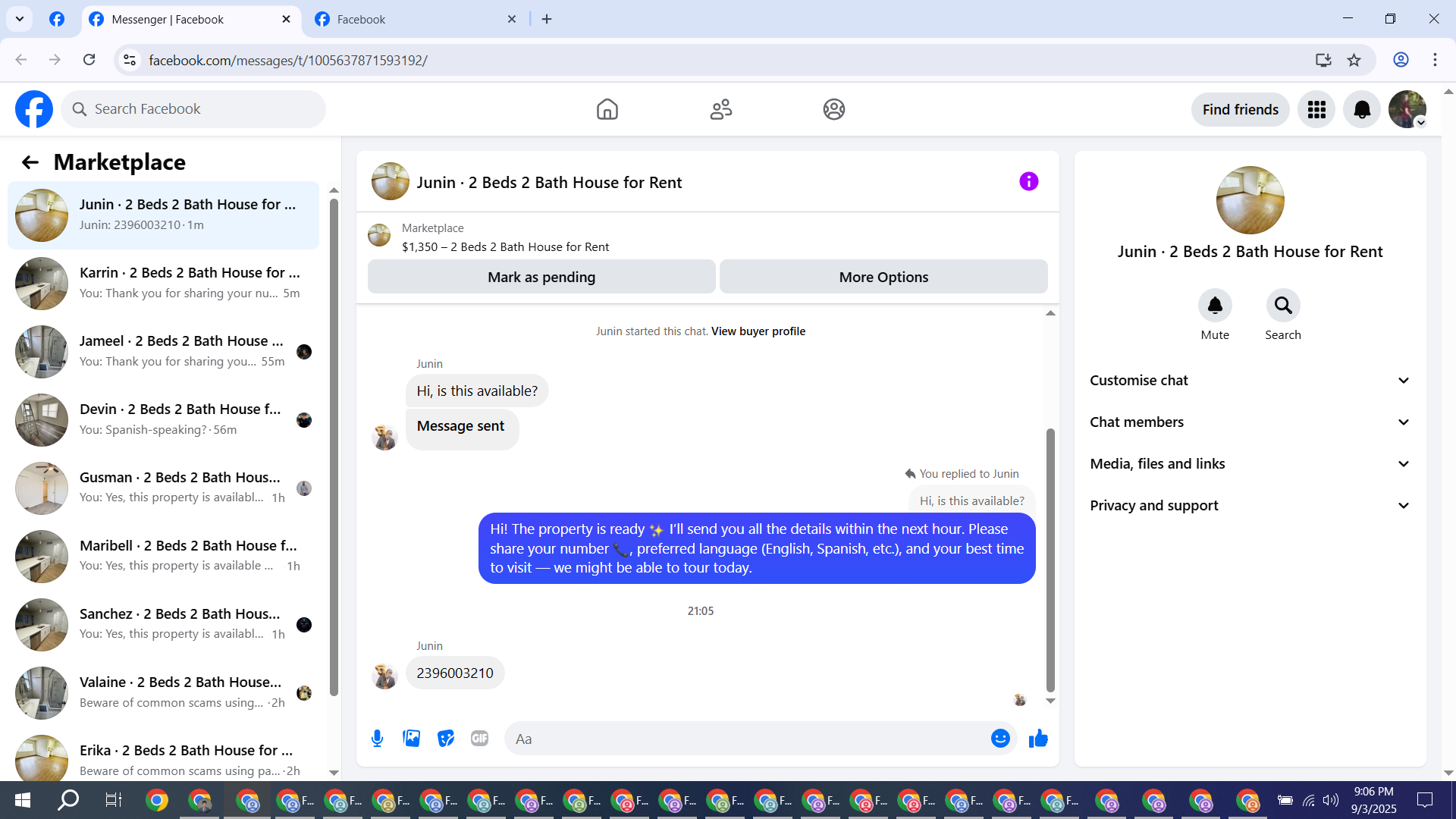Image resolution: width=1456 pixels, height=819 pixels.
Task: Open the tab search dropdown arrow
Action: (x=20, y=19)
